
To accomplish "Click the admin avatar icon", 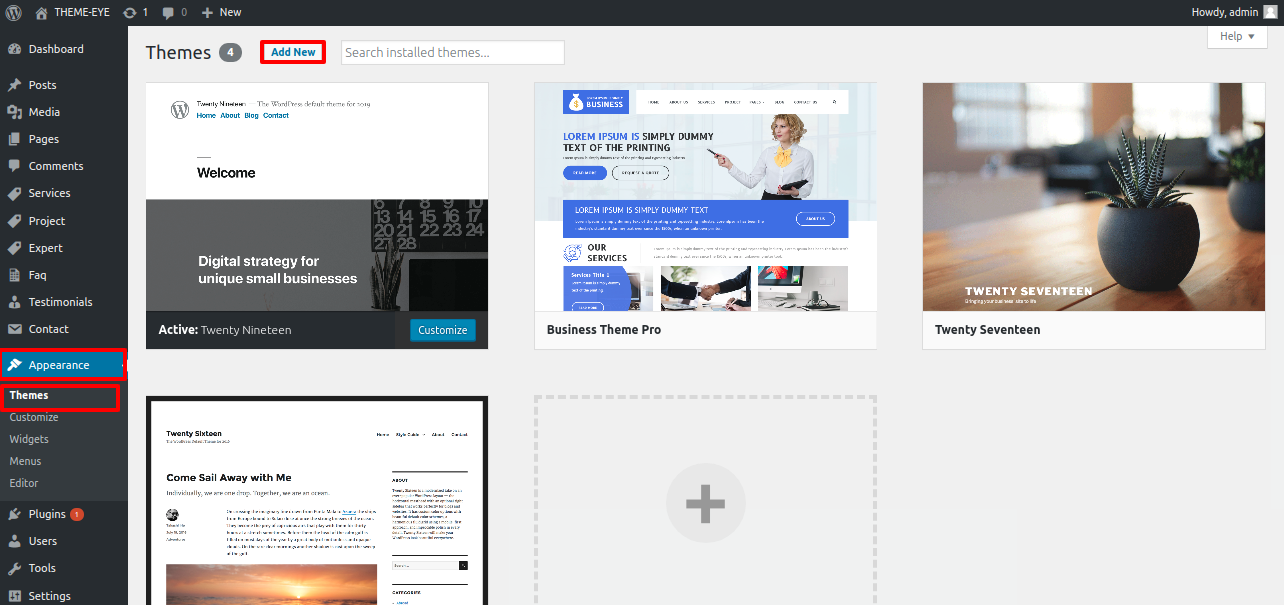I will (1270, 12).
